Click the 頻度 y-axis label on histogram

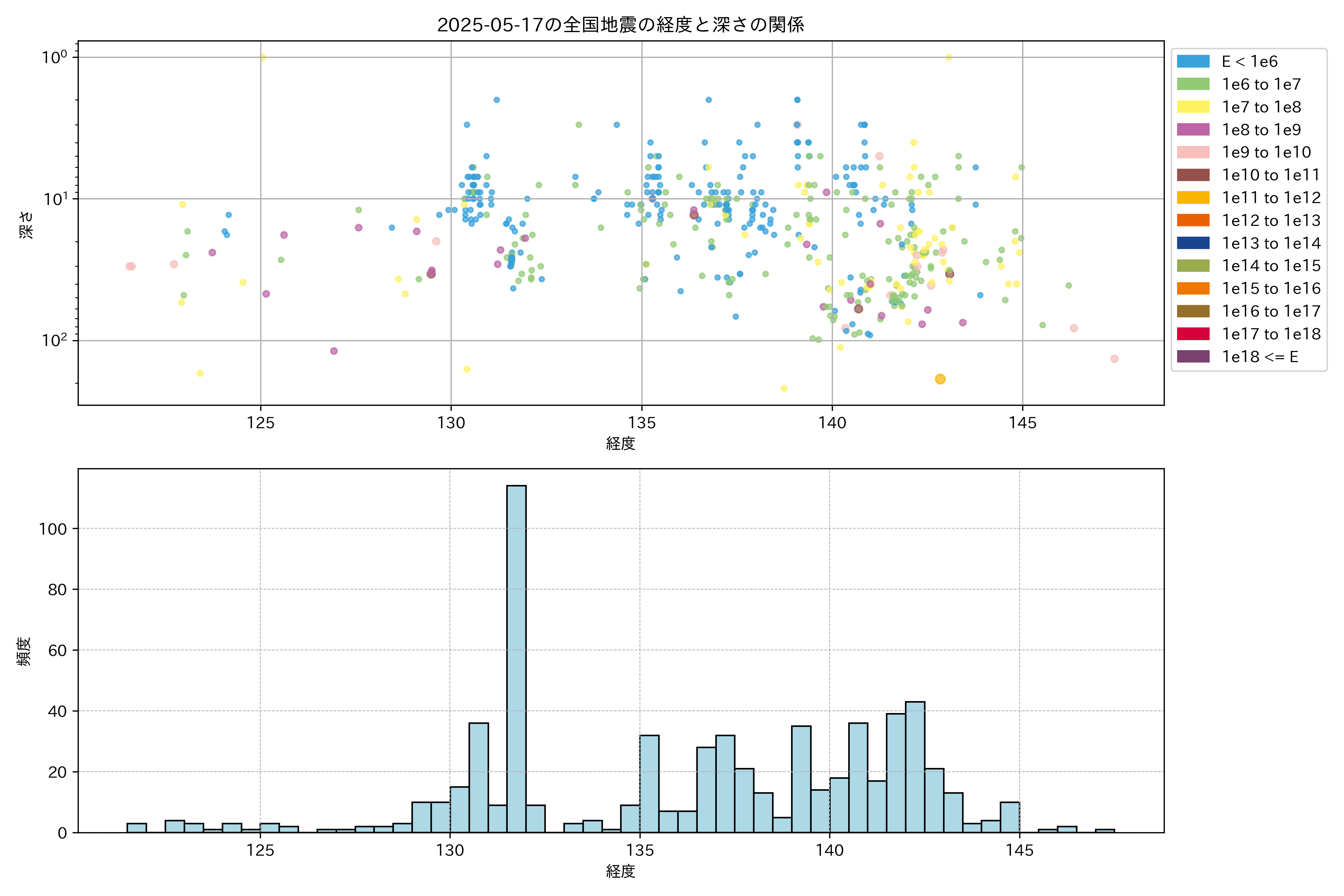(24, 651)
